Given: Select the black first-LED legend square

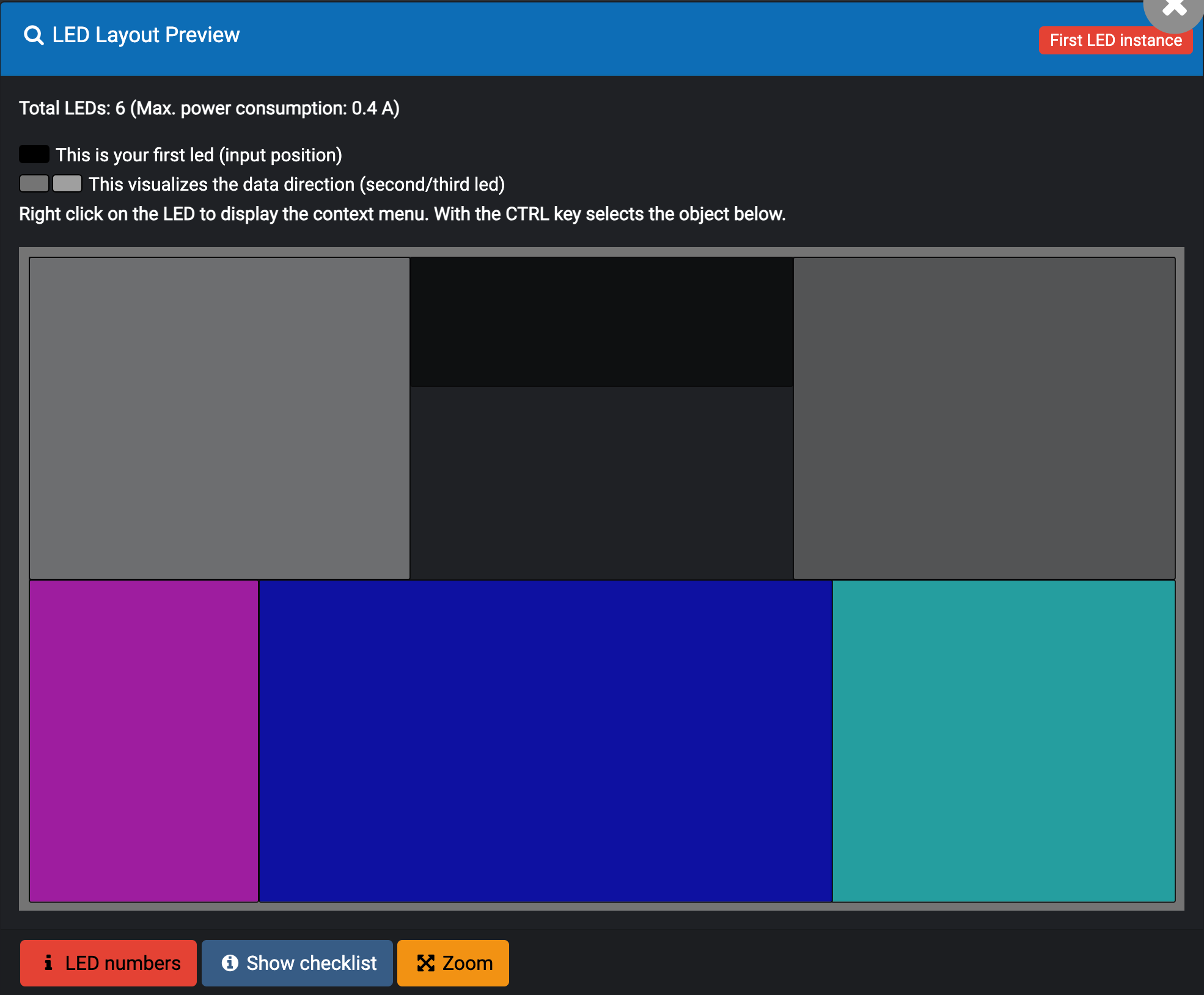Looking at the screenshot, I should coord(34,154).
